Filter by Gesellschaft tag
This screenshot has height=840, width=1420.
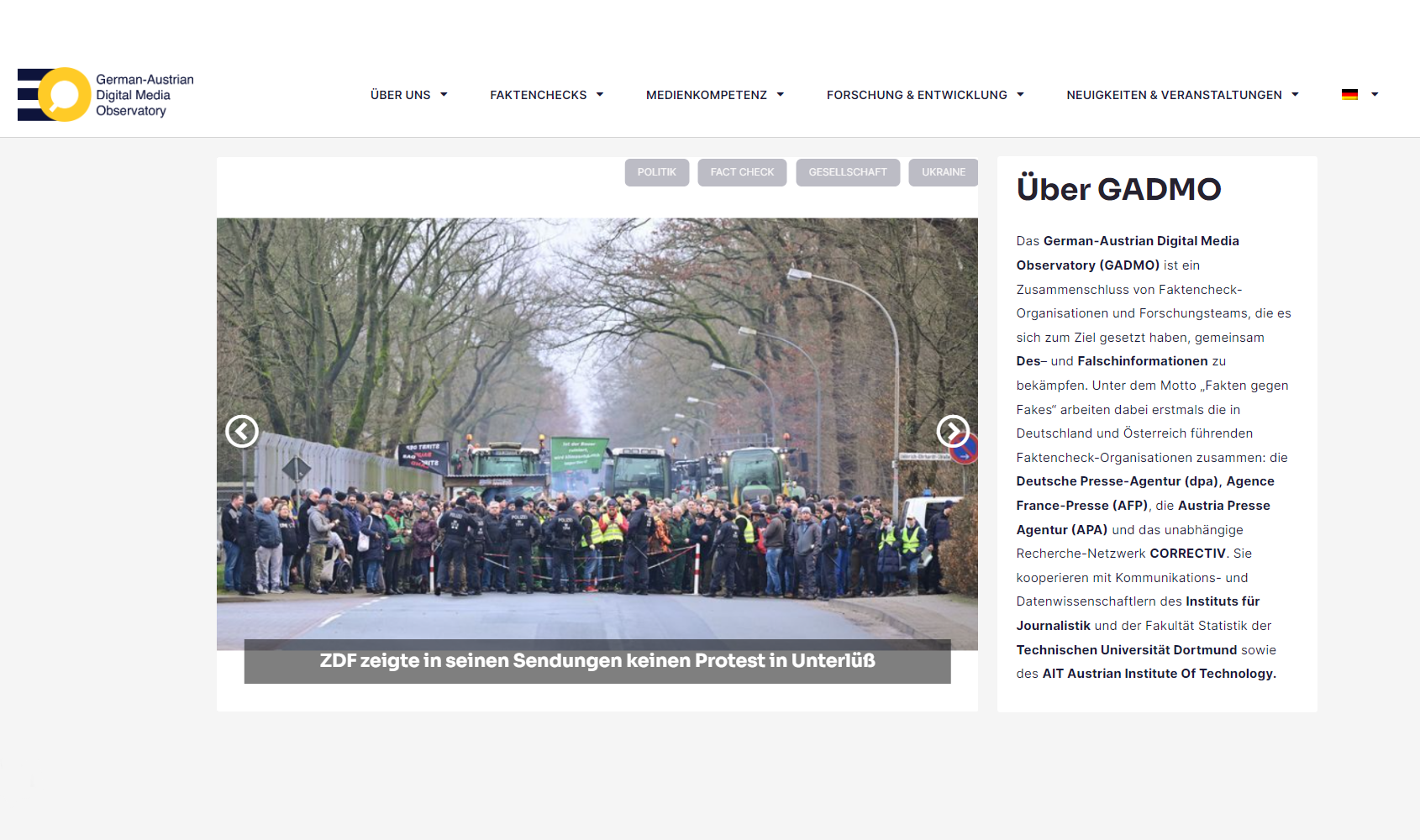[847, 172]
